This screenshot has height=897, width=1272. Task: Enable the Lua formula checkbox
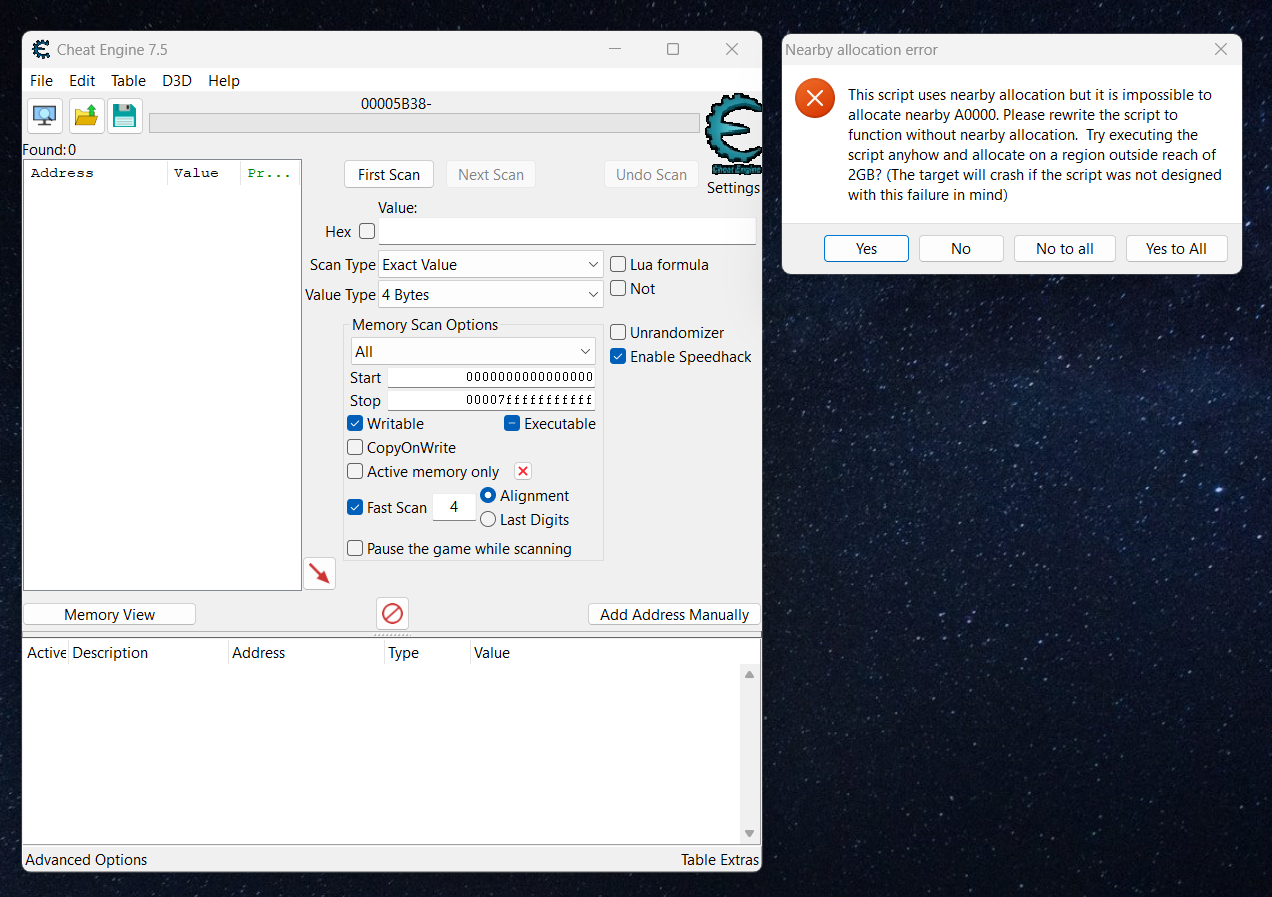click(x=618, y=264)
